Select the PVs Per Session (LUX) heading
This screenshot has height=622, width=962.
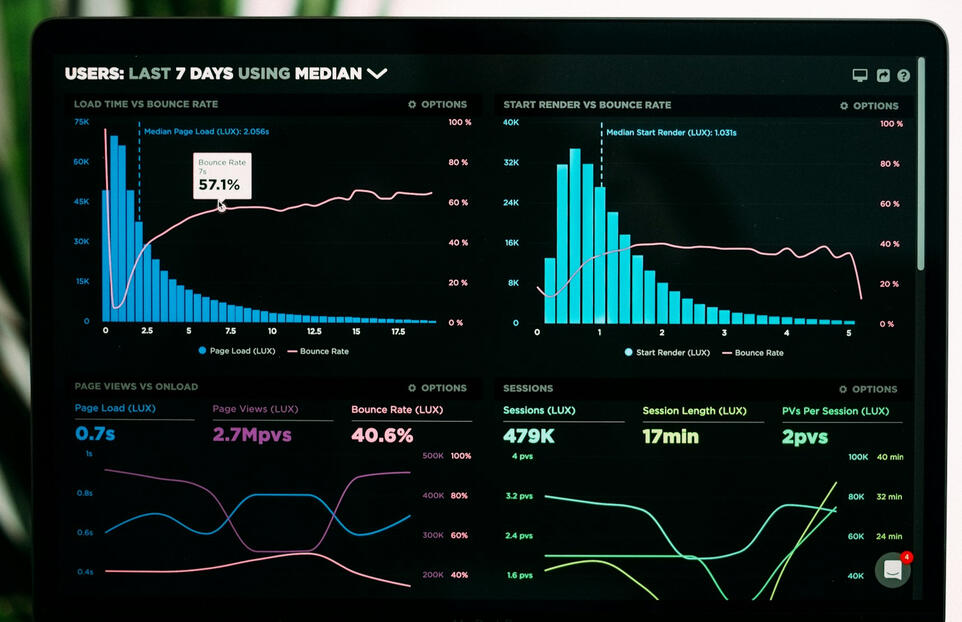tap(836, 411)
